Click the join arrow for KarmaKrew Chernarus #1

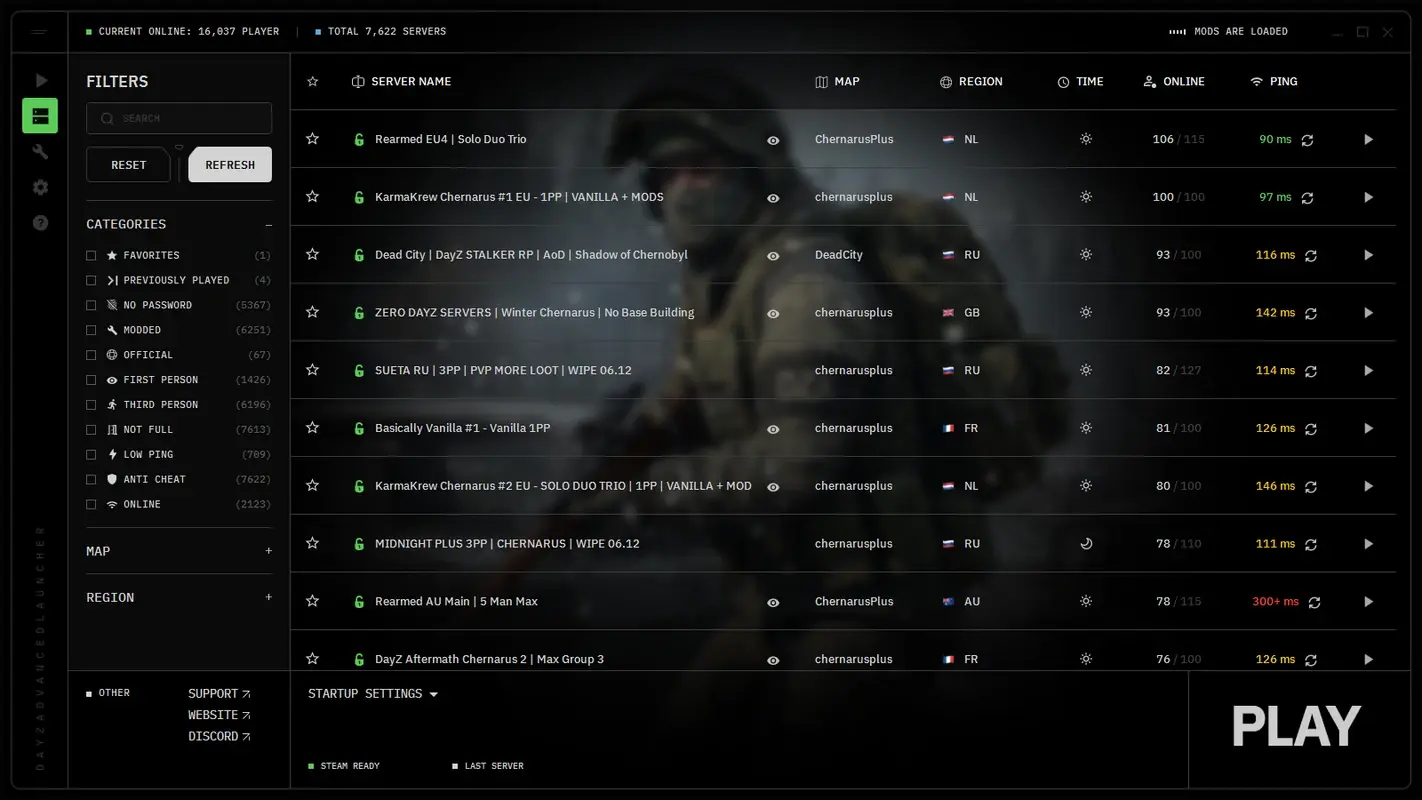pos(1368,197)
